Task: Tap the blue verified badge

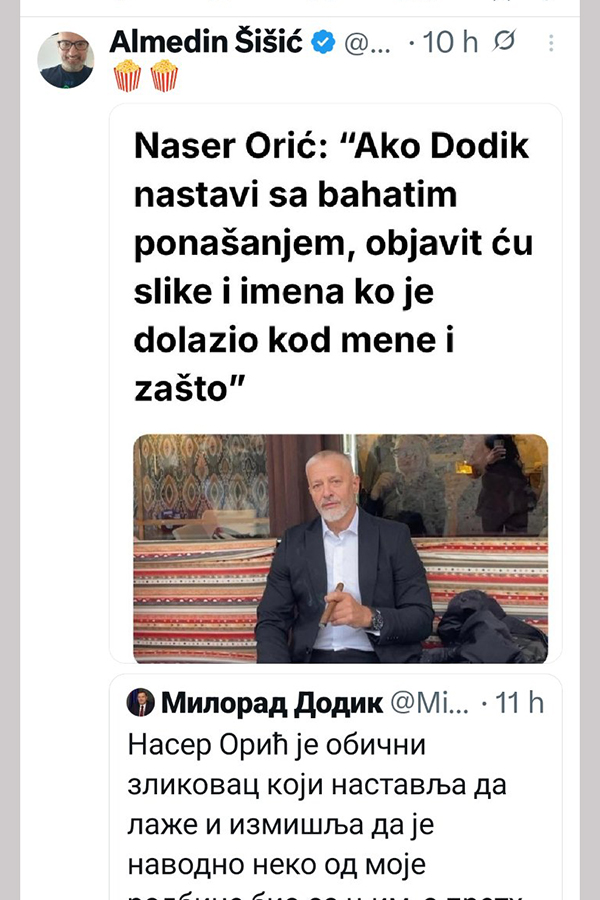Action: click(322, 42)
